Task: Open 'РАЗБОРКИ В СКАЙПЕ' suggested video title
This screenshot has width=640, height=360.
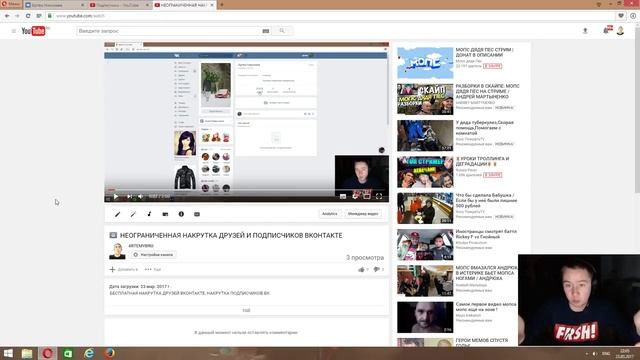Action: point(487,91)
